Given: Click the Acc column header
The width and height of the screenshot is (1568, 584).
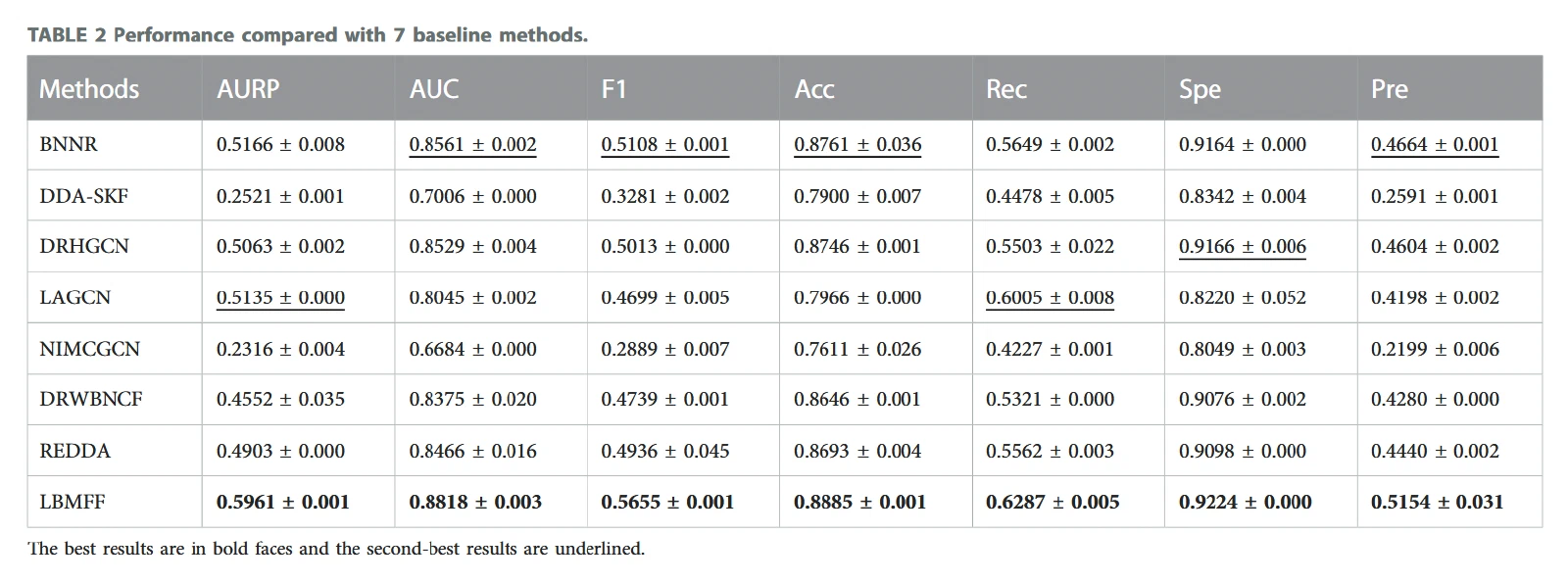Looking at the screenshot, I should coord(814,89).
